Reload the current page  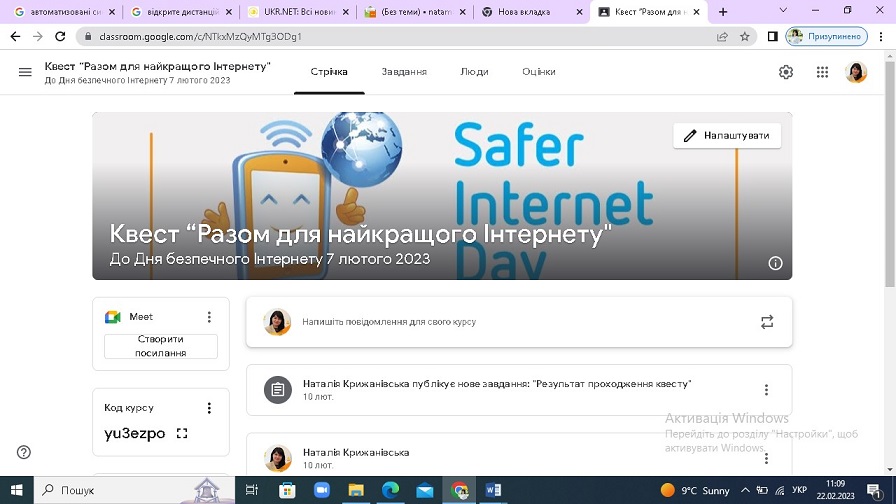coord(60,37)
